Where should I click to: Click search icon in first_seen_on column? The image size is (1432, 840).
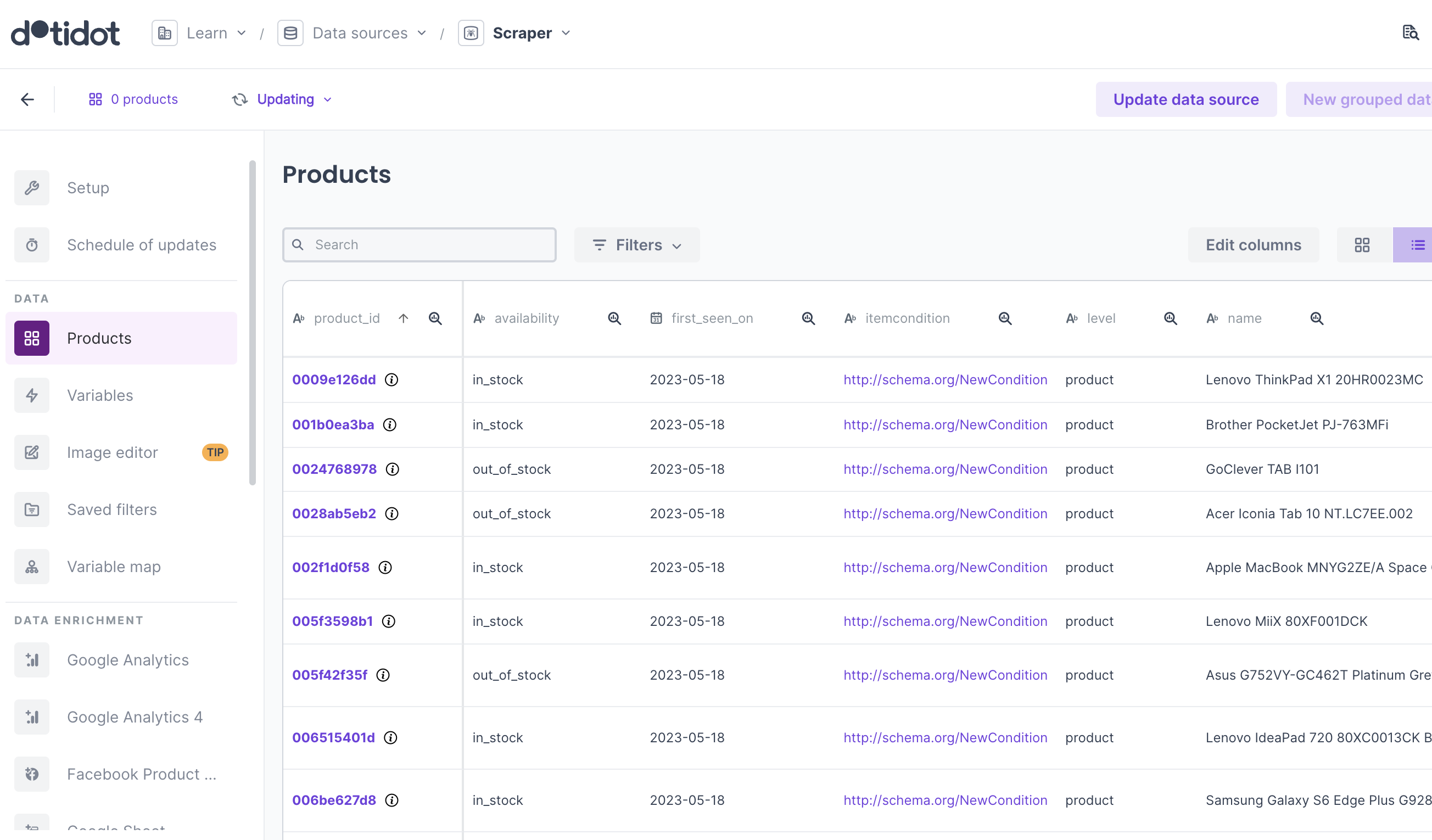pyautogui.click(x=808, y=318)
